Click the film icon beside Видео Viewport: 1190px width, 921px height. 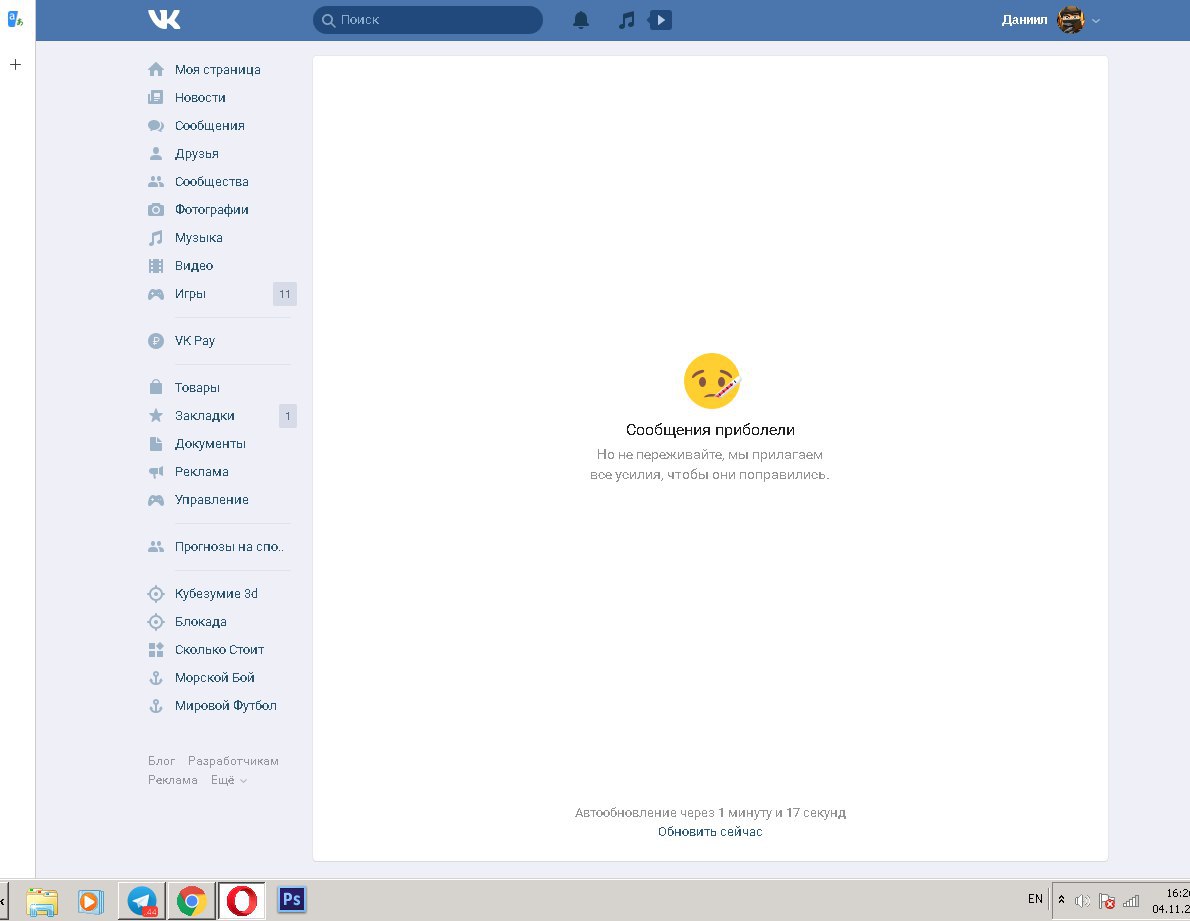pyautogui.click(x=156, y=266)
